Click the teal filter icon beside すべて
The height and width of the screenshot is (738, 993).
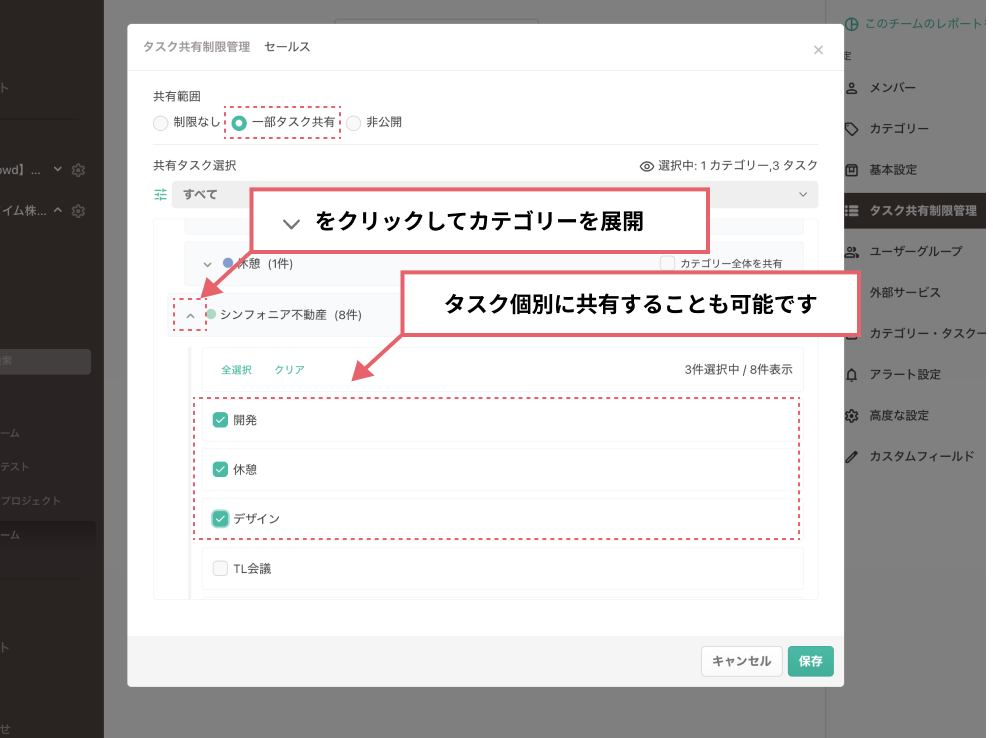pyautogui.click(x=159, y=194)
